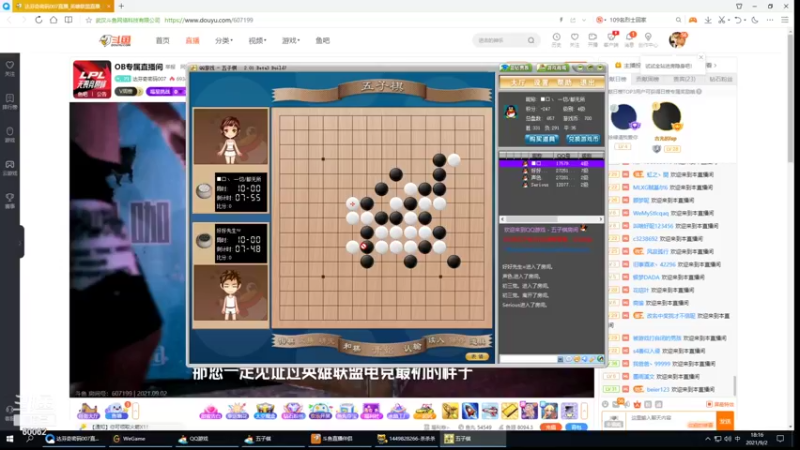Click the rocket gift icon
The width and height of the screenshot is (800, 450).
click(469, 410)
